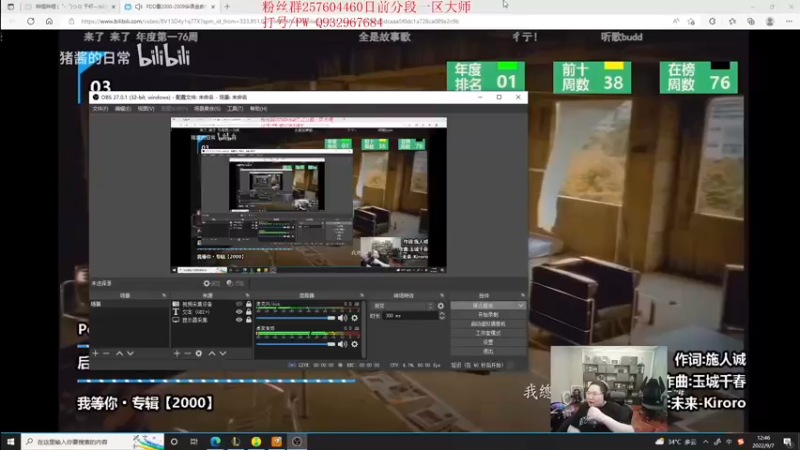
Task: Open OBS Studio from the taskbar
Action: [296, 441]
